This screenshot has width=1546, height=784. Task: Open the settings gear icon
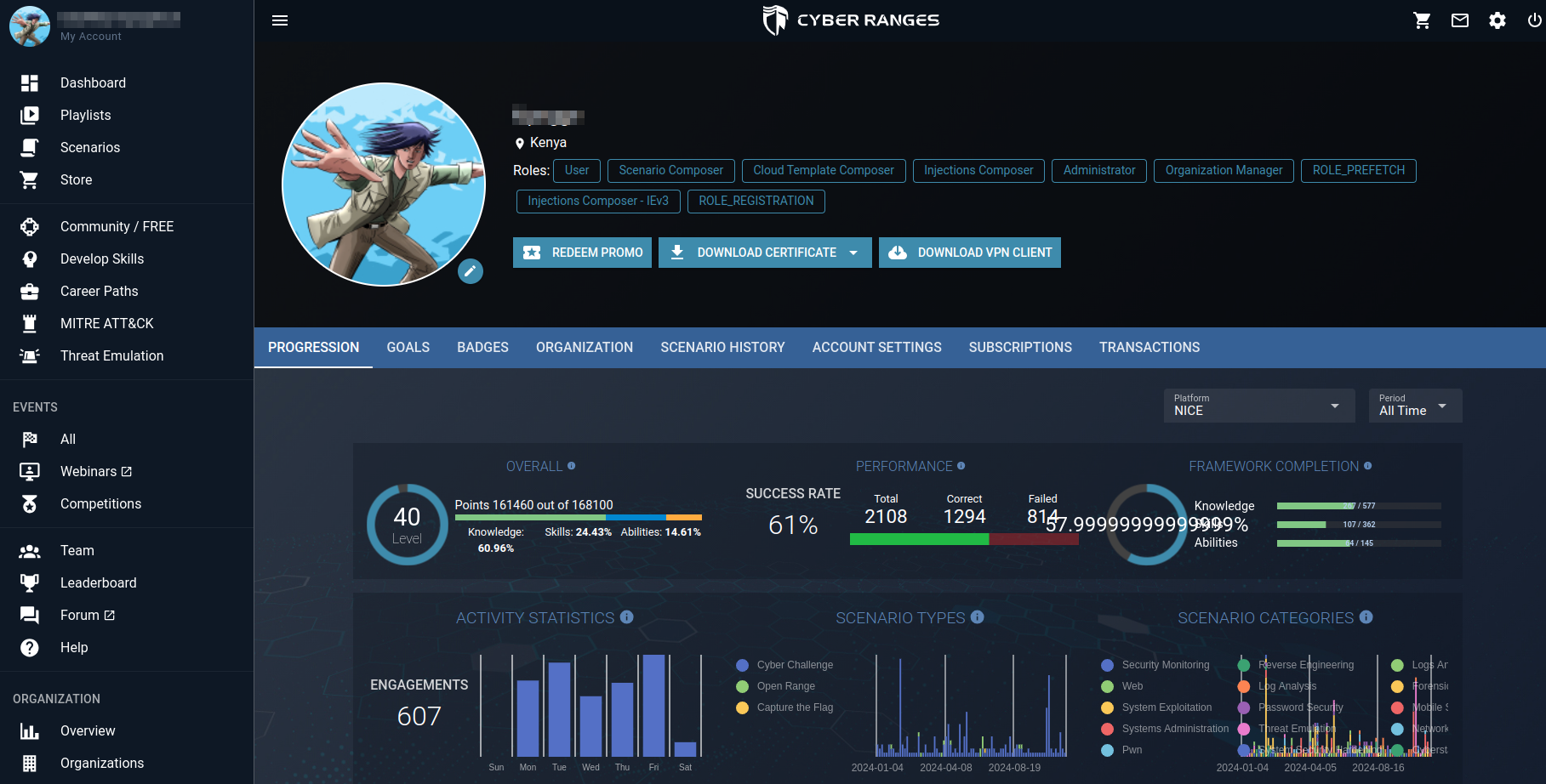pos(1498,20)
